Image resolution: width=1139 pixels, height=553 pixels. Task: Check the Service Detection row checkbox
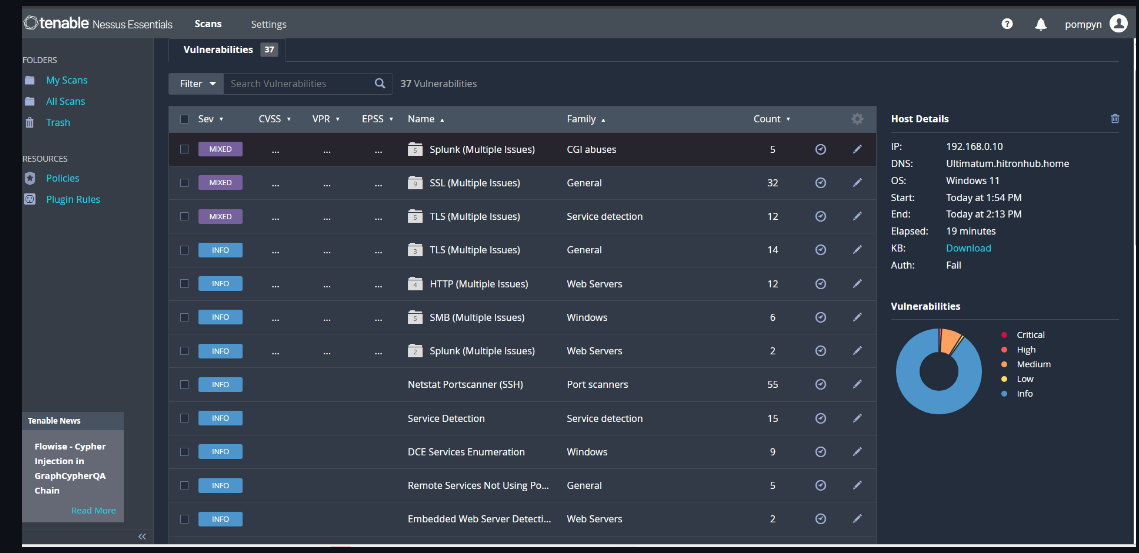coord(185,418)
